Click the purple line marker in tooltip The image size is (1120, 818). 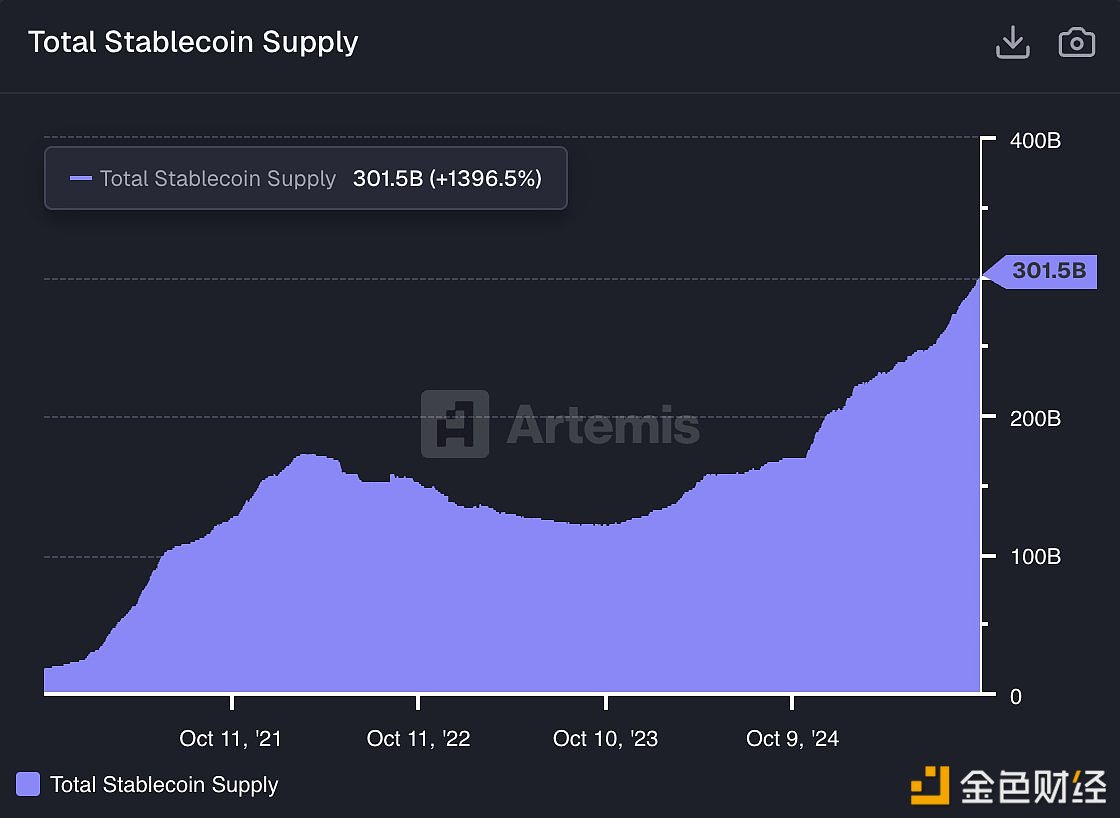click(x=81, y=179)
